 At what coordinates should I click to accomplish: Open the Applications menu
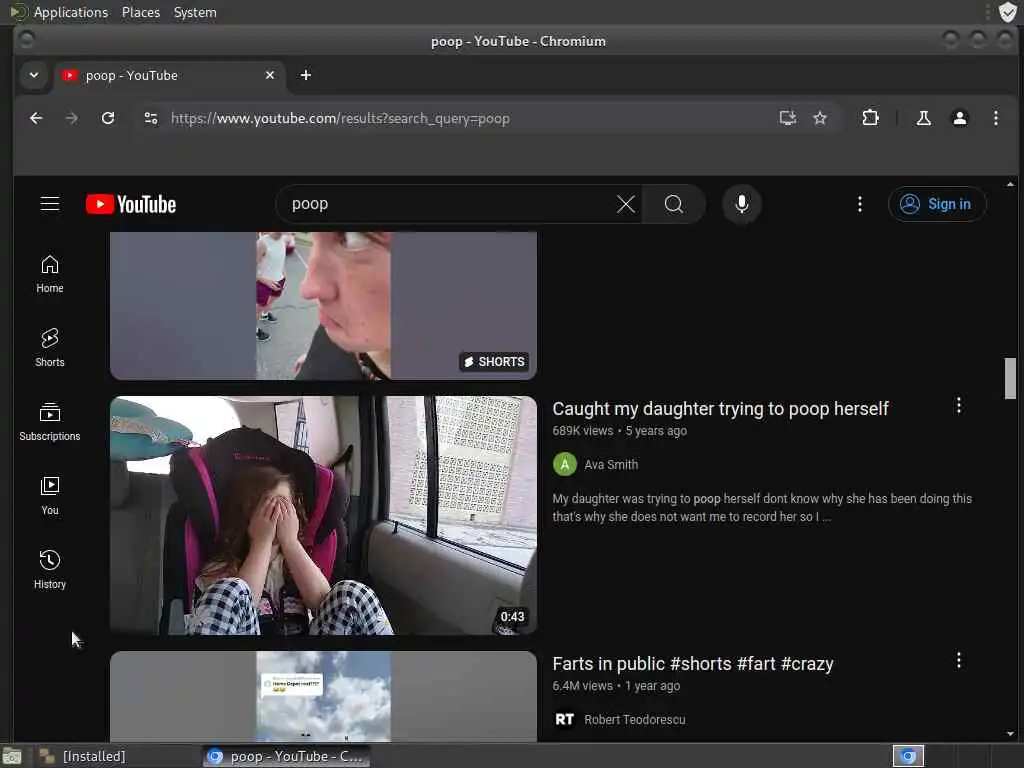coord(71,12)
